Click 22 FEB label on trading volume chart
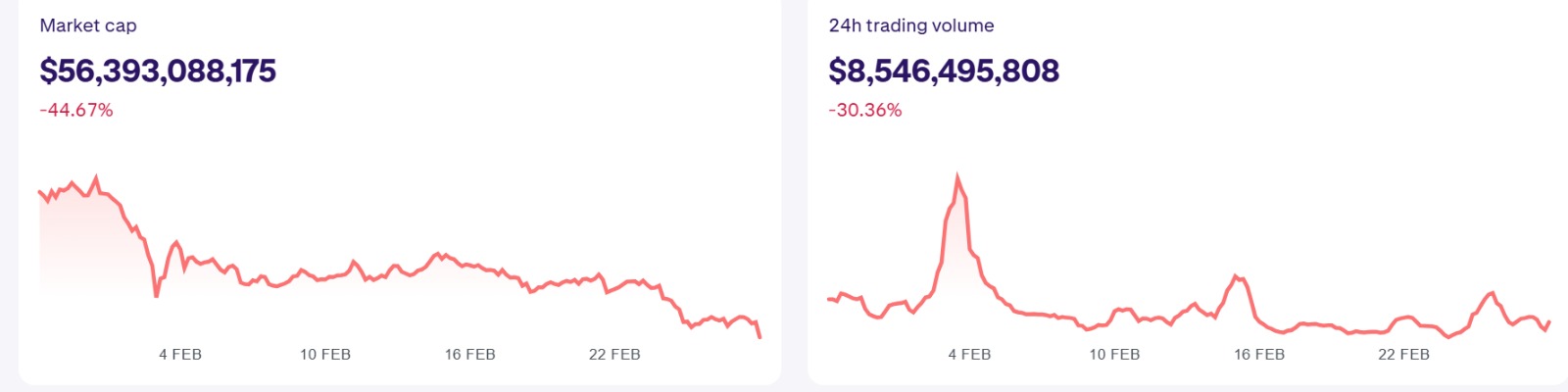1568x392 pixels. click(1403, 354)
